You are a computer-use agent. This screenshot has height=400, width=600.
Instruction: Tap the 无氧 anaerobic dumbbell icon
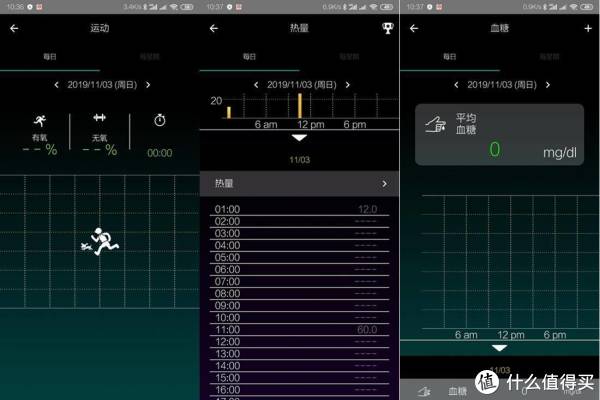pos(99,118)
